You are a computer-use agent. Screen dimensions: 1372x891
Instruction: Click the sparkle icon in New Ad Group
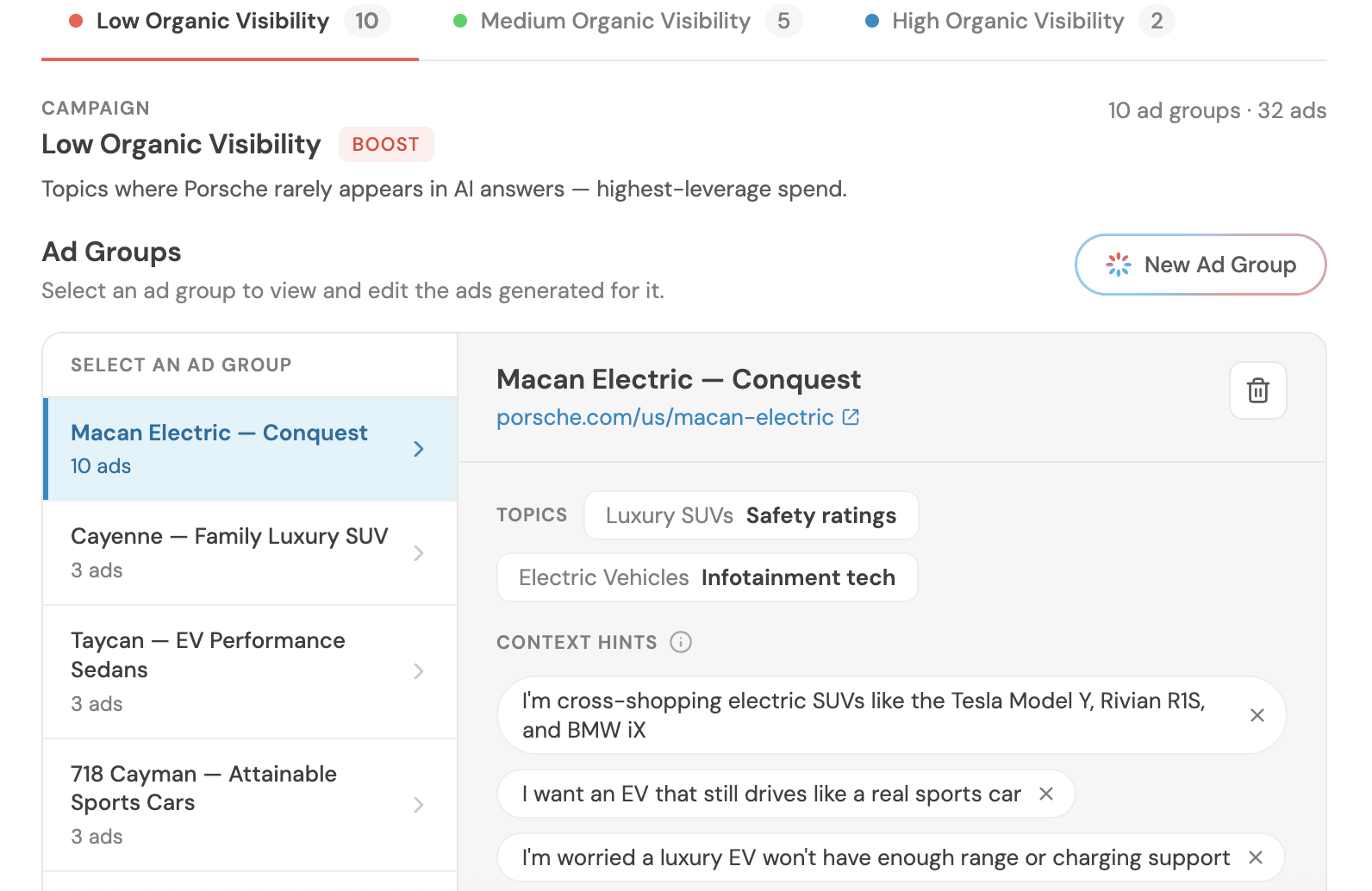[x=1119, y=265]
